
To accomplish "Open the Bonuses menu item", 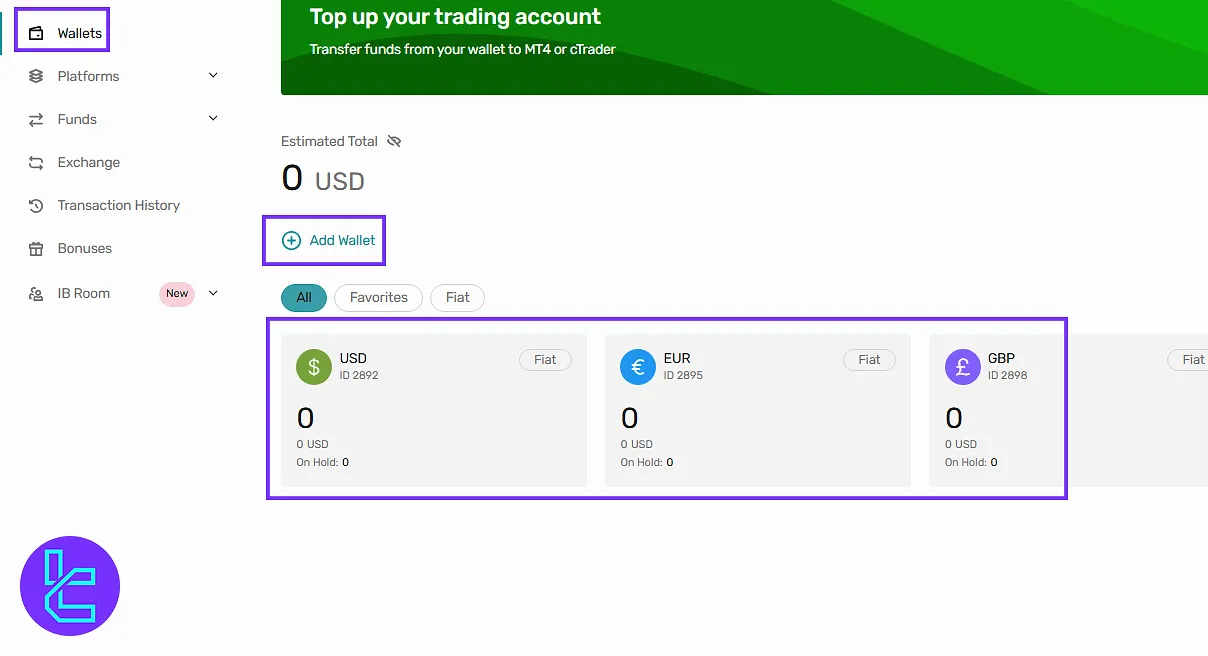I will (x=84, y=248).
